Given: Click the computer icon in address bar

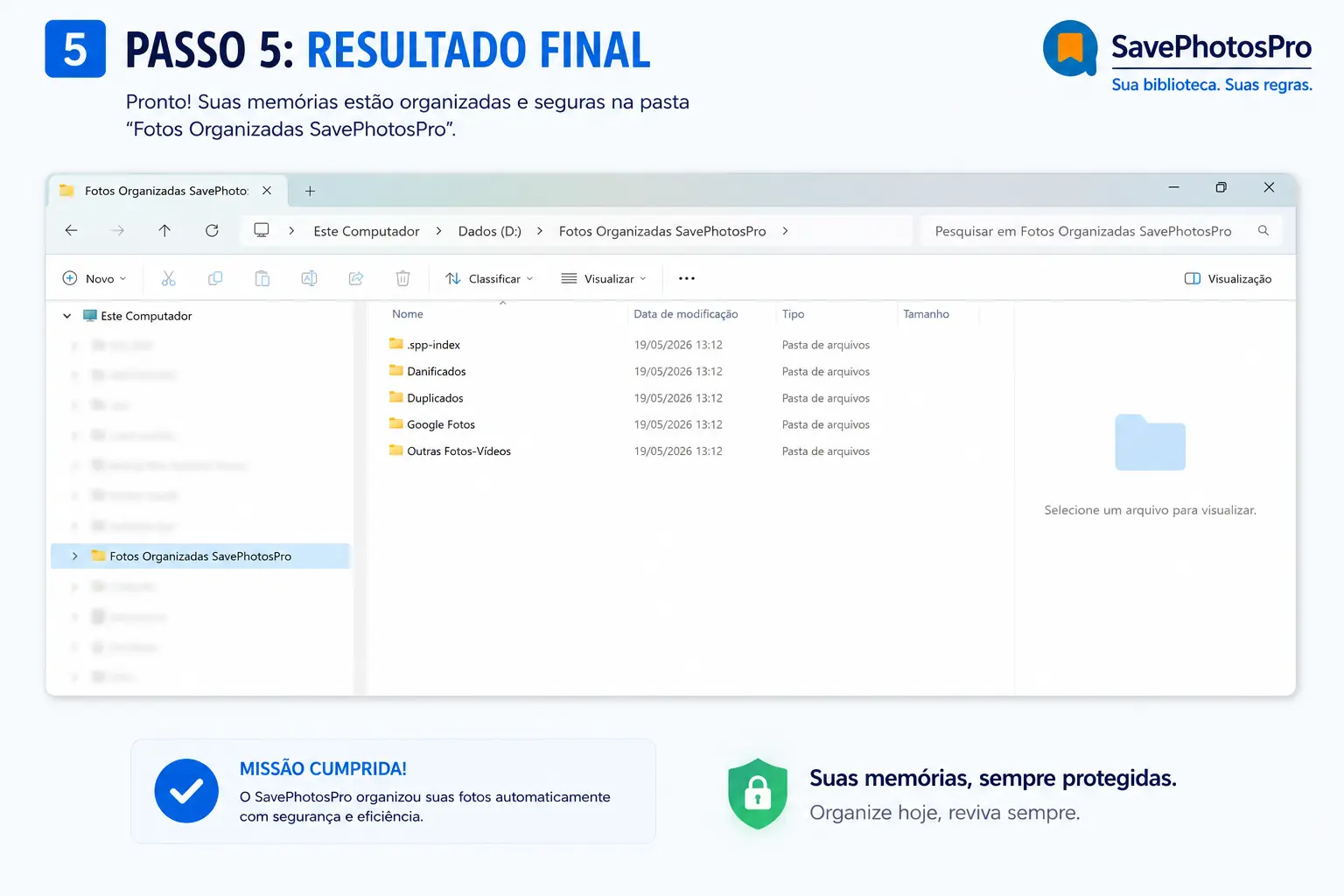Looking at the screenshot, I should tap(261, 230).
